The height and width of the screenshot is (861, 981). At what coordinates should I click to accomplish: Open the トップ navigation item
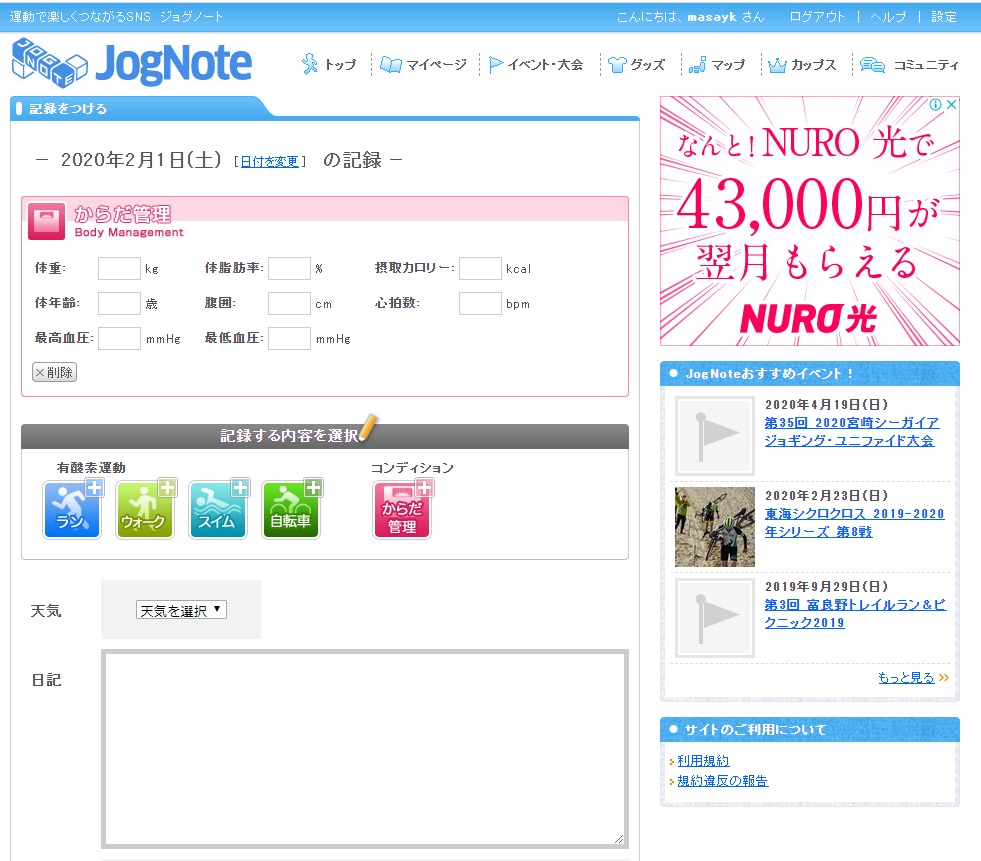328,64
